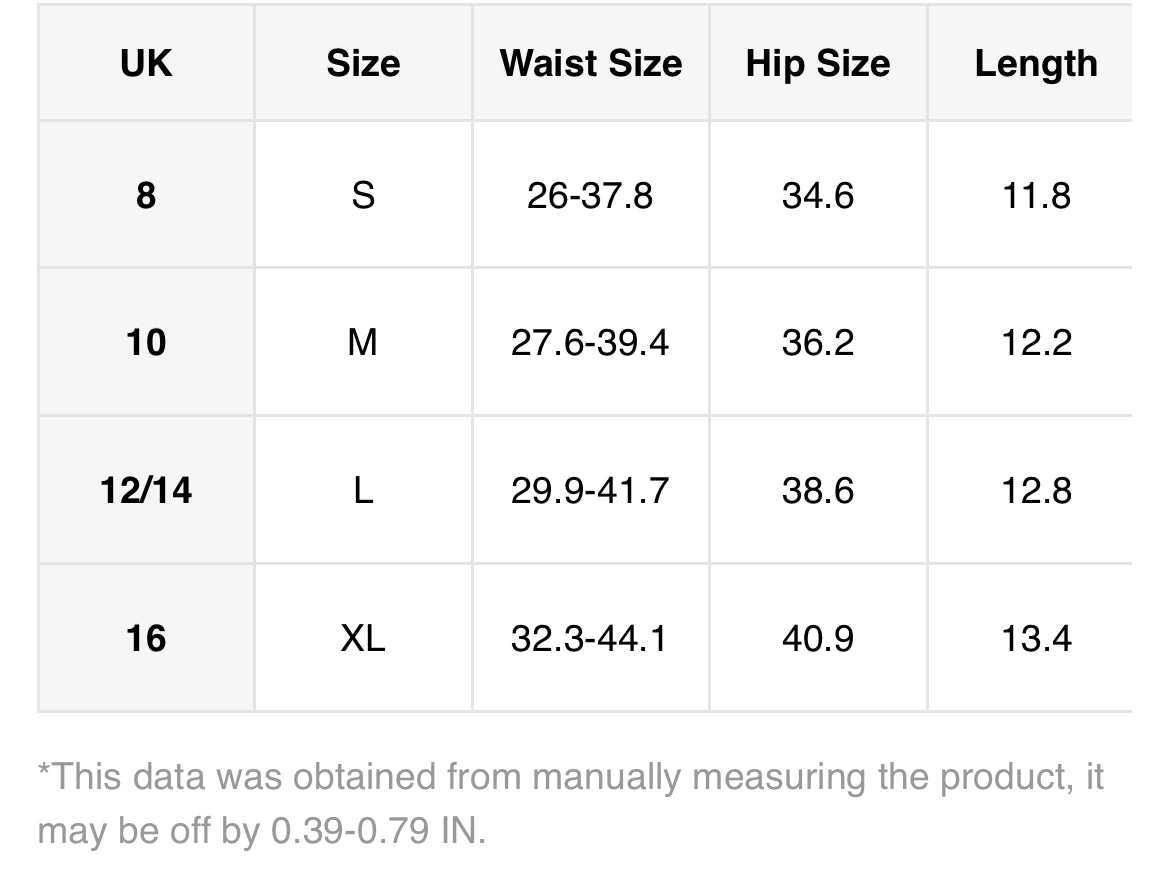The height and width of the screenshot is (876, 1170).
Task: Click the manual measurement disclaimer text
Action: [x=571, y=803]
